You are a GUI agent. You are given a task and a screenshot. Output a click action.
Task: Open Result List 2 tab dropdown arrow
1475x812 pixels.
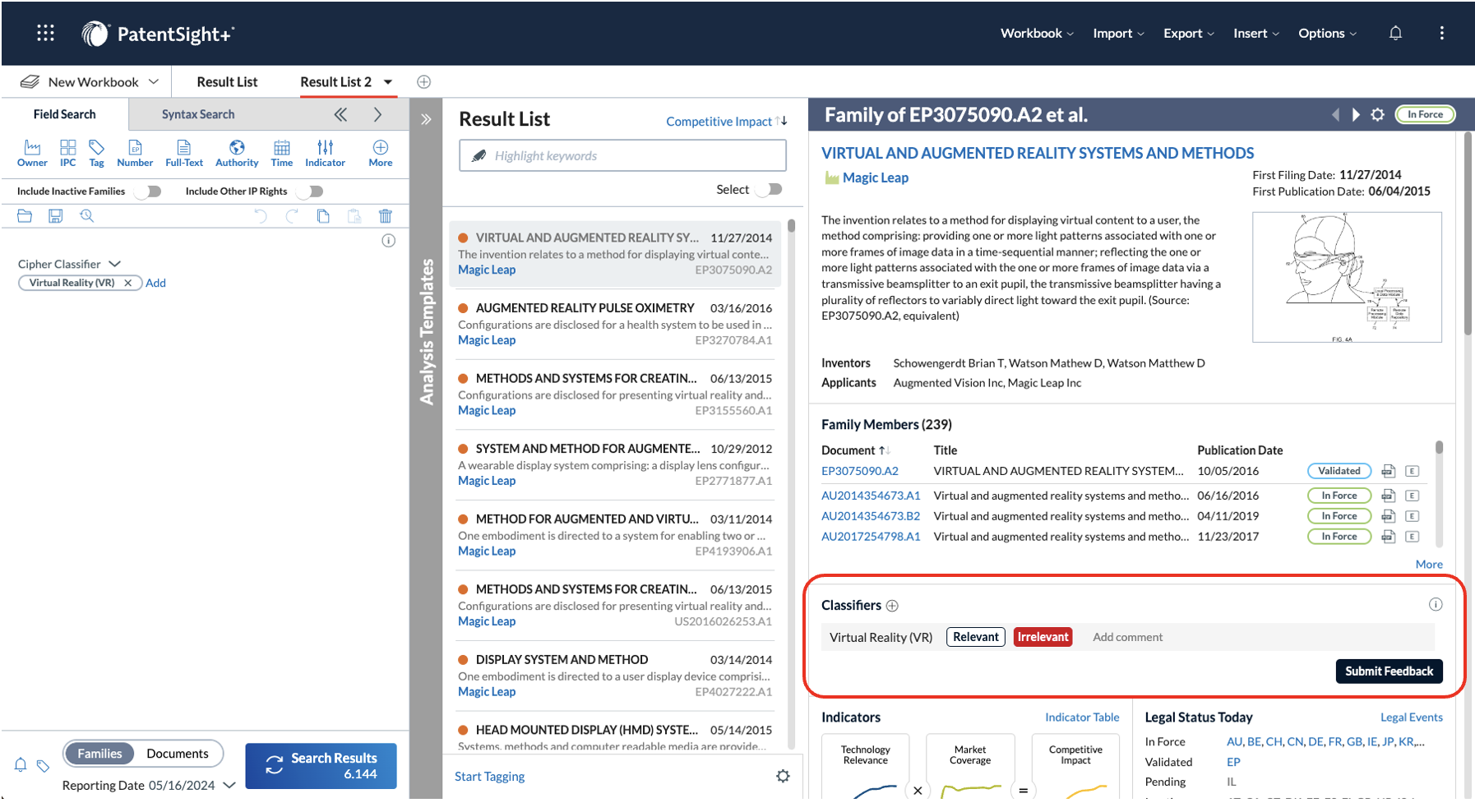click(x=388, y=81)
